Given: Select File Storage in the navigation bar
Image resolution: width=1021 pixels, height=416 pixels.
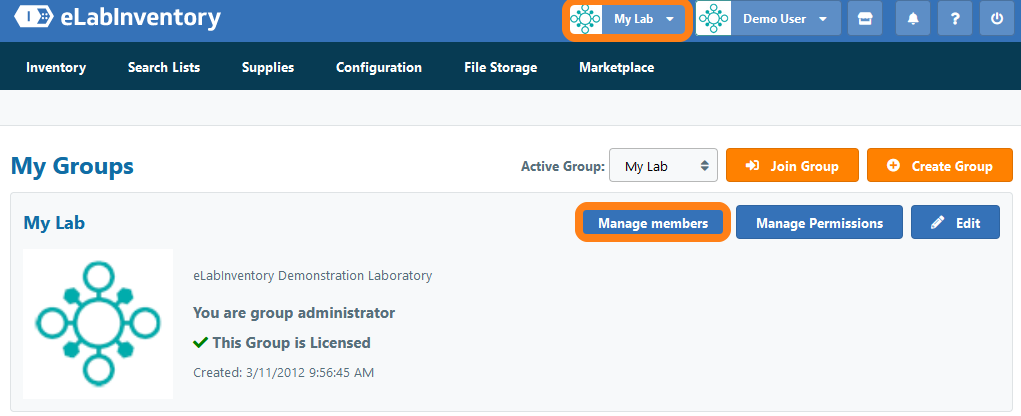Looking at the screenshot, I should click(x=500, y=68).
